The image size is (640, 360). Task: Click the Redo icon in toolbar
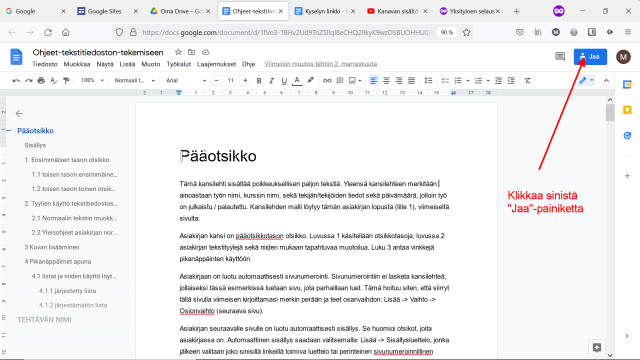tap(29, 81)
